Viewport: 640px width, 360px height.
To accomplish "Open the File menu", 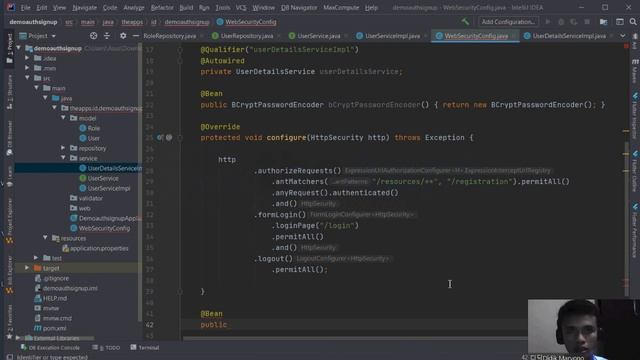I will [x=25, y=7].
